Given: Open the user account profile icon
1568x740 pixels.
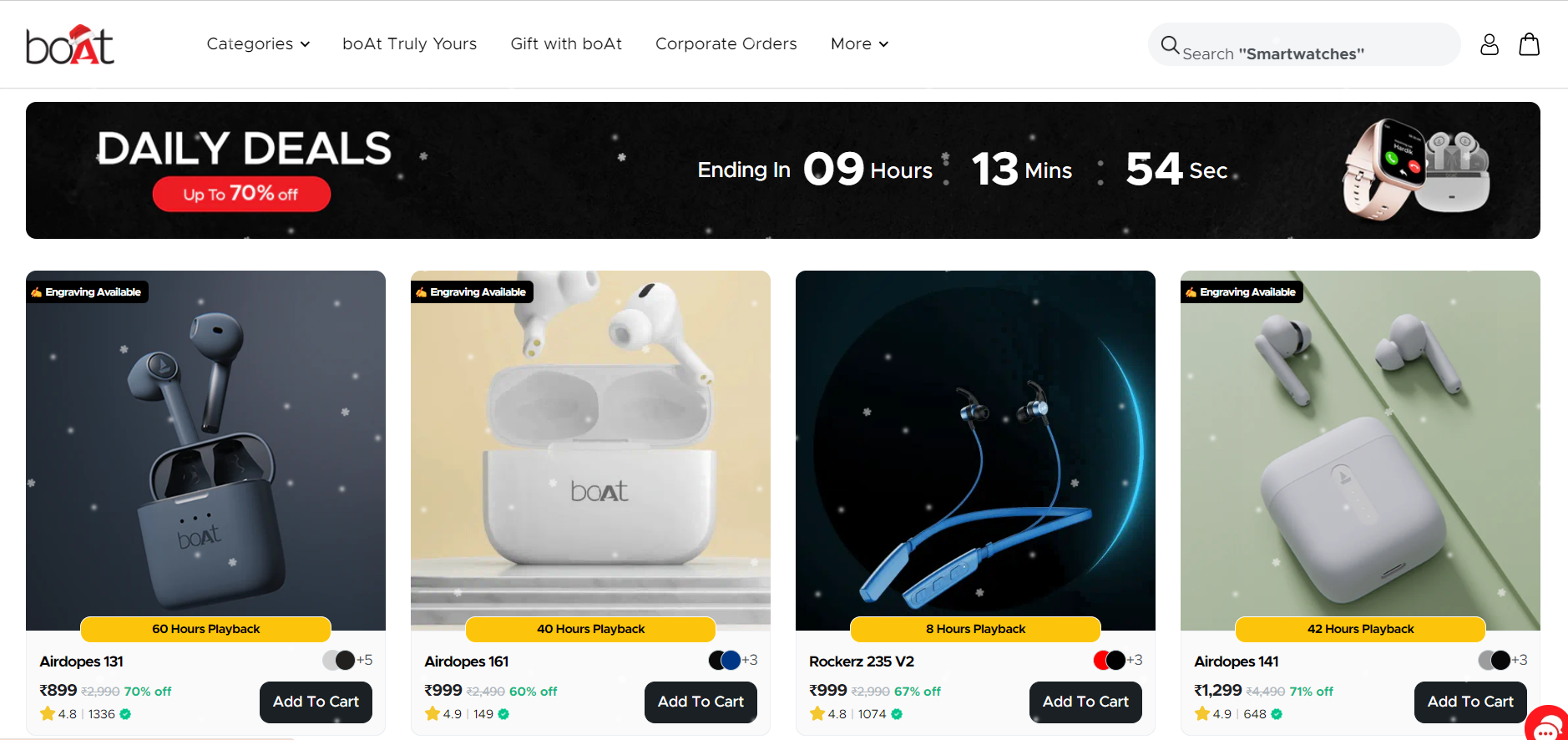Looking at the screenshot, I should pos(1490,44).
